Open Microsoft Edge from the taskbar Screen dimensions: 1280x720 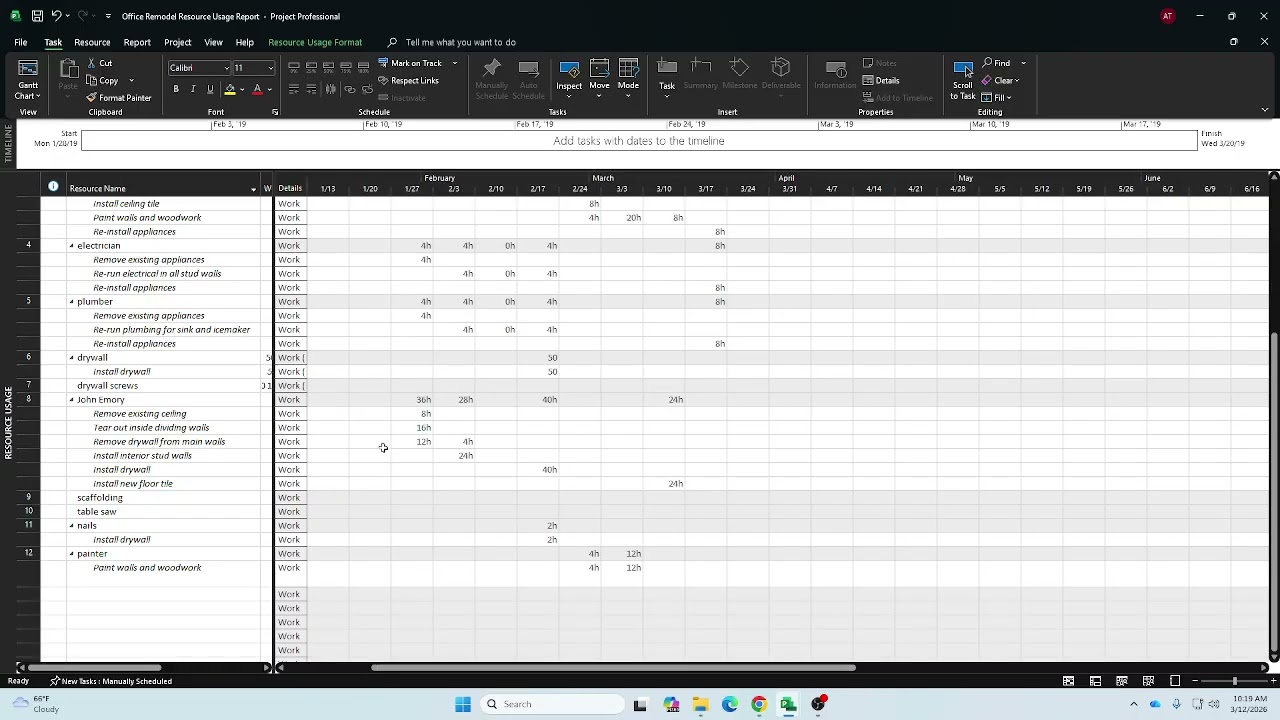click(730, 704)
